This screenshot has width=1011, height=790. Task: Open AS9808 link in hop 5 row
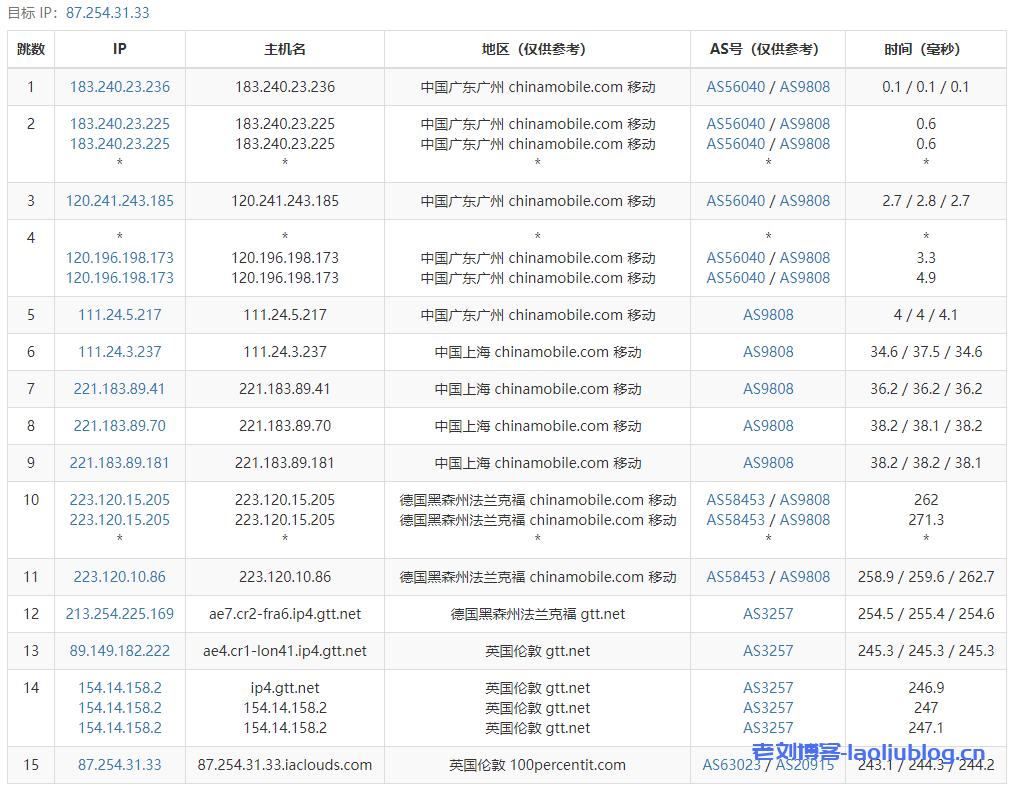[x=768, y=315]
